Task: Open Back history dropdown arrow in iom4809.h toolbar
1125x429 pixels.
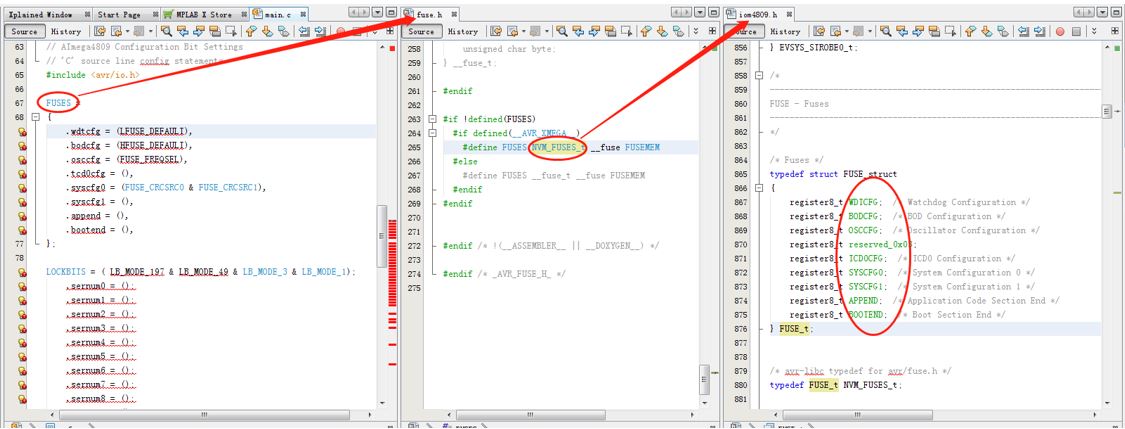Action: coord(847,32)
